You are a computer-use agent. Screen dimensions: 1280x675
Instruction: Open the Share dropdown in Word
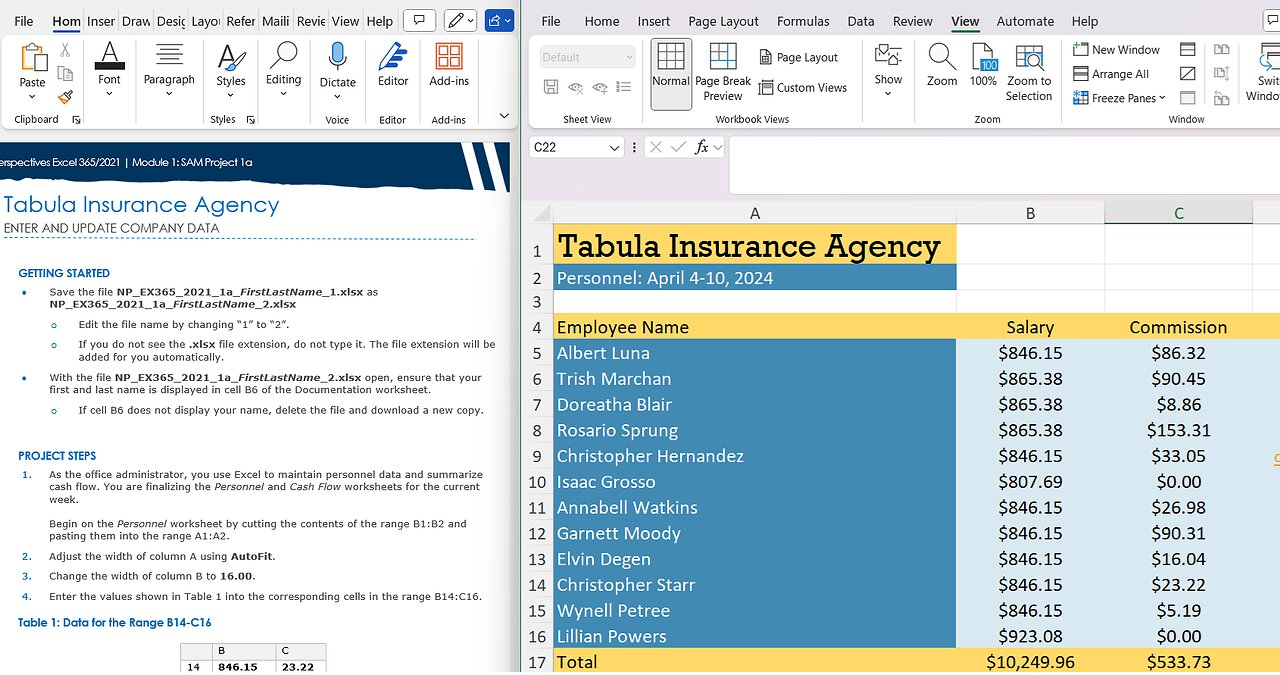tap(499, 20)
